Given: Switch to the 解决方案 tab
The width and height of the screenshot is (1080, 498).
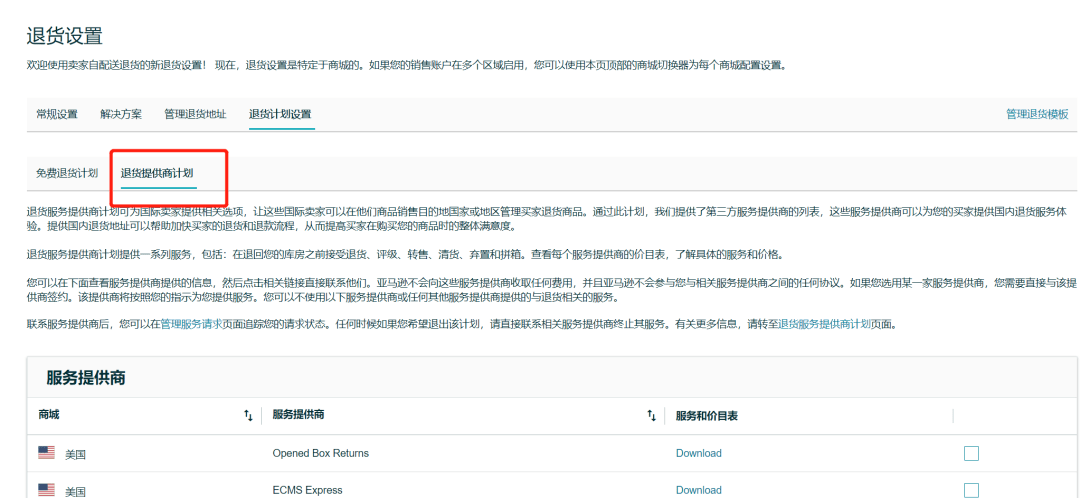Looking at the screenshot, I should click(121, 114).
